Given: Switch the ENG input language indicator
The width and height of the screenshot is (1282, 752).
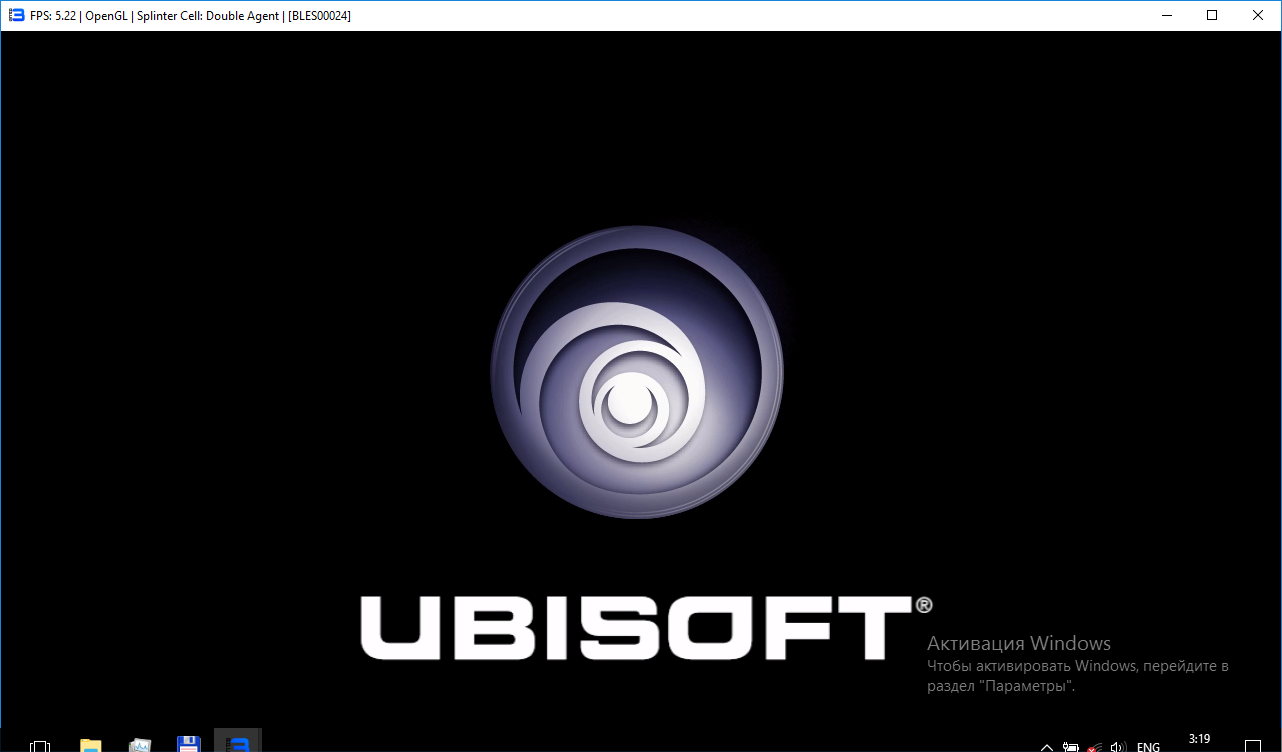Looking at the screenshot, I should tap(1148, 746).
